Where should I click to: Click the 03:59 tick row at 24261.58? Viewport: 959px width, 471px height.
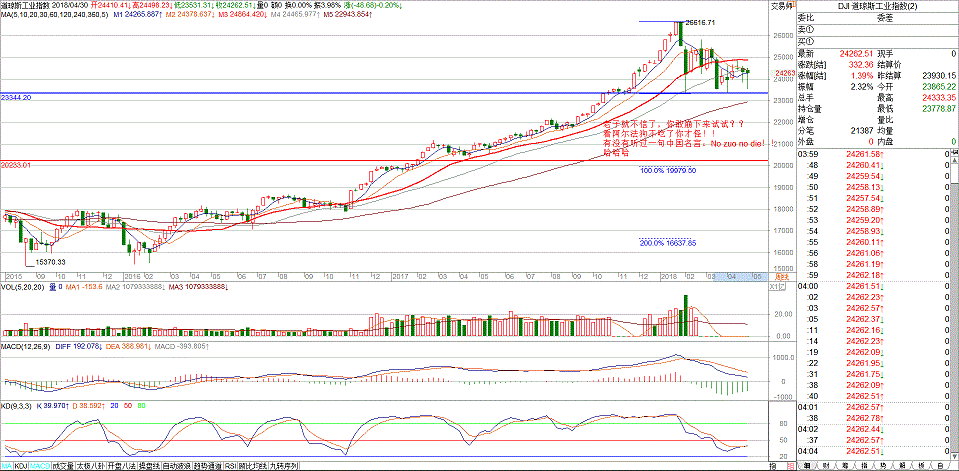875,155
